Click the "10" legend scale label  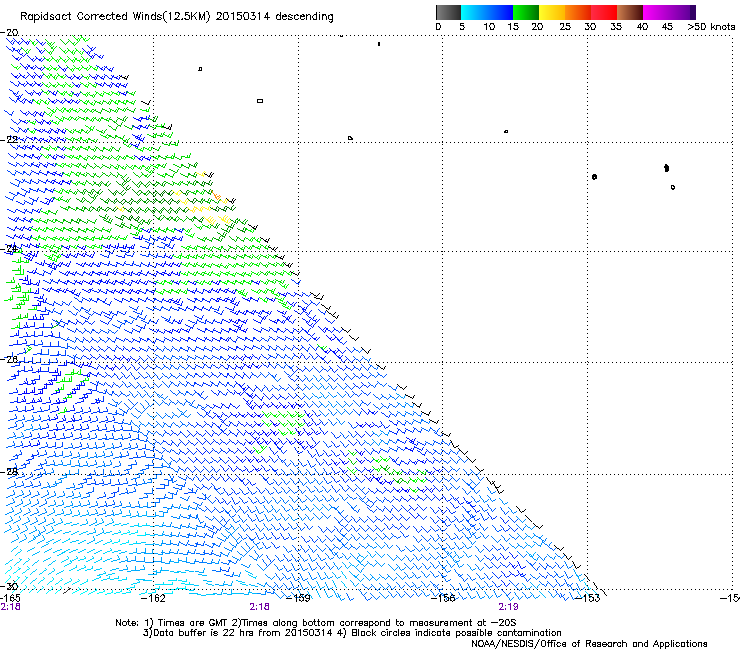tap(489, 27)
